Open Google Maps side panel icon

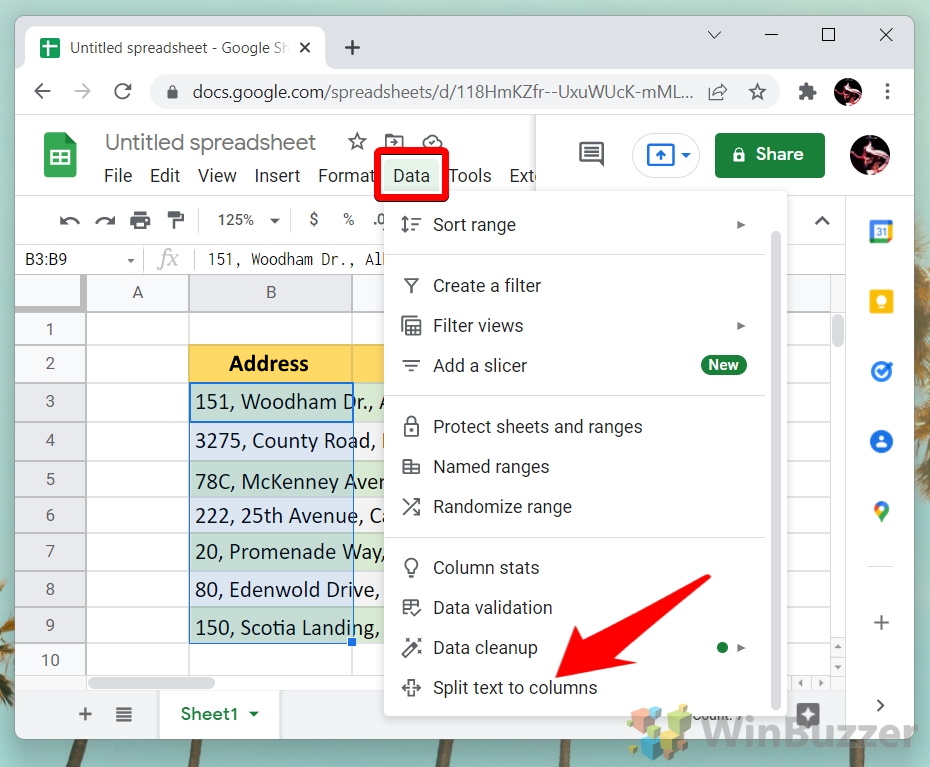pos(881,511)
